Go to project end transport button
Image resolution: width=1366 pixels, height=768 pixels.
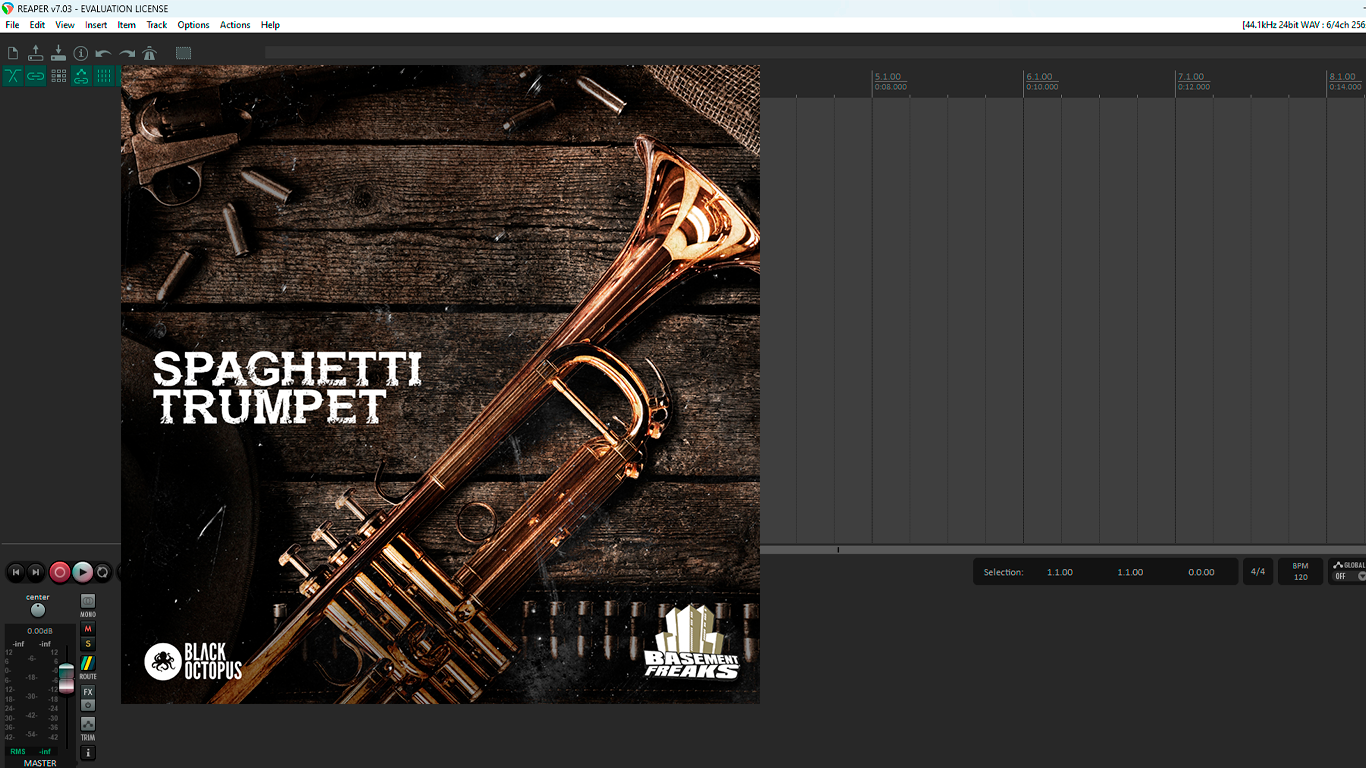click(x=36, y=572)
